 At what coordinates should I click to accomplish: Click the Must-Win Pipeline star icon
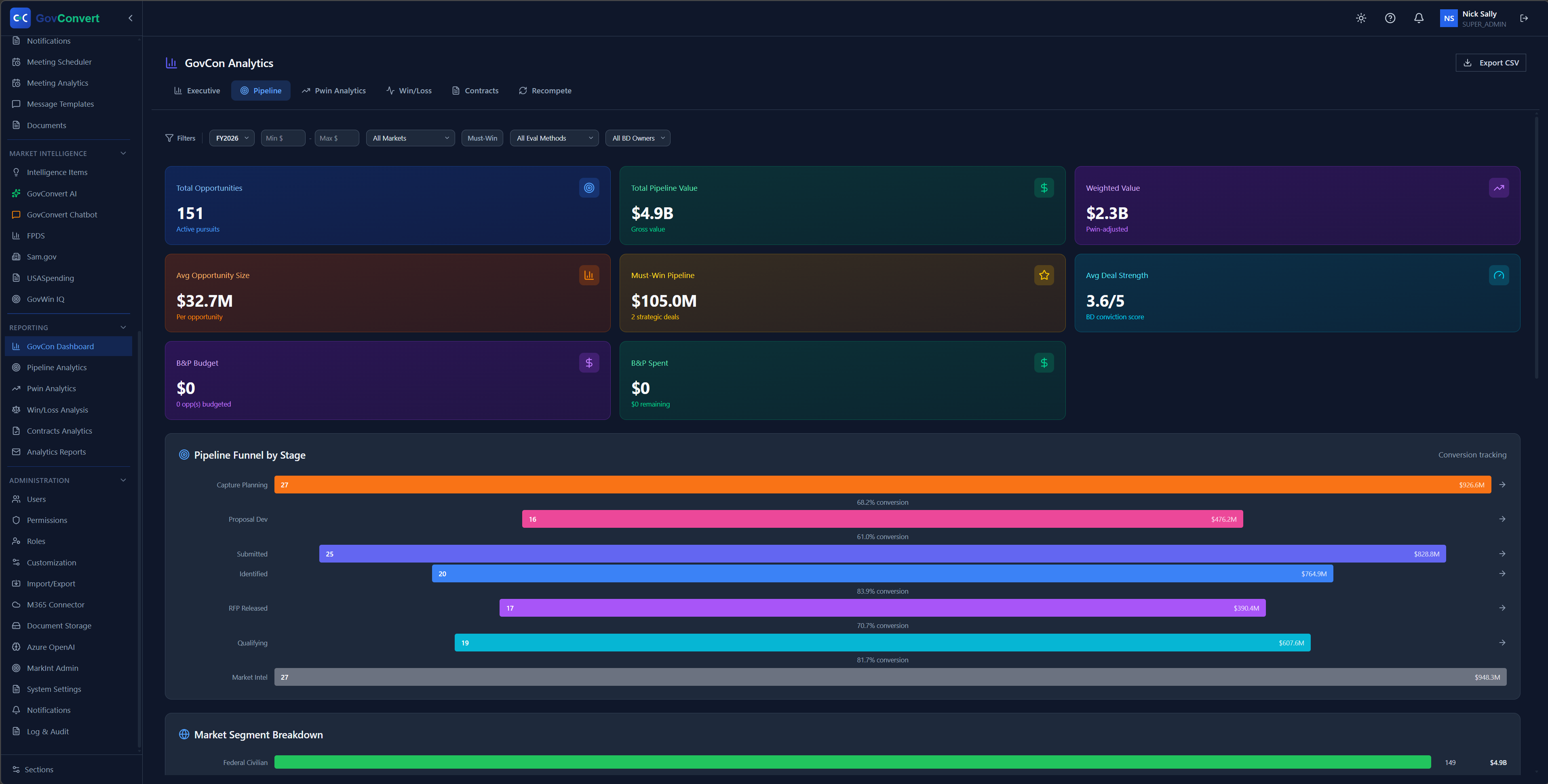1044,275
